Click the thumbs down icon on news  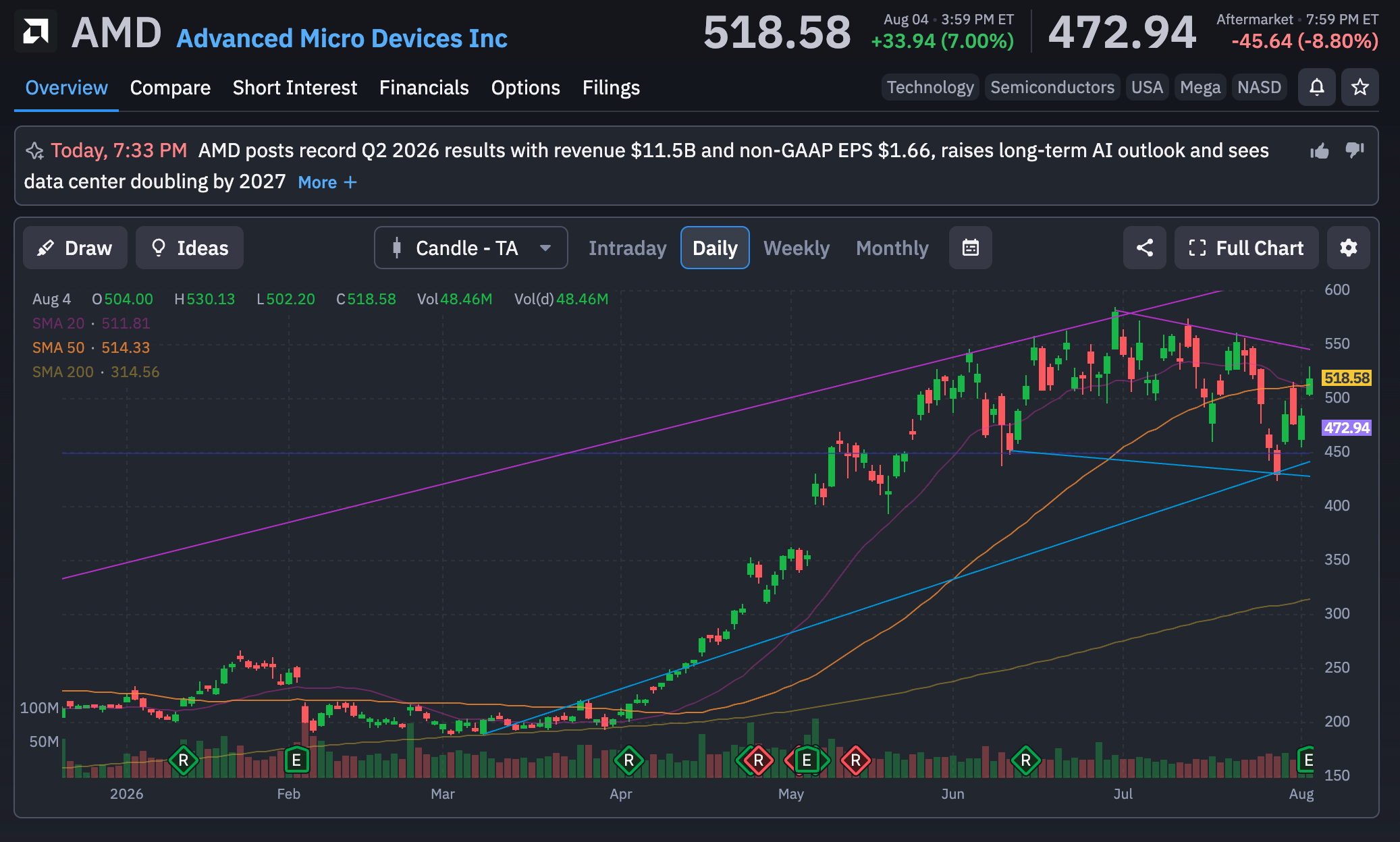[1354, 150]
